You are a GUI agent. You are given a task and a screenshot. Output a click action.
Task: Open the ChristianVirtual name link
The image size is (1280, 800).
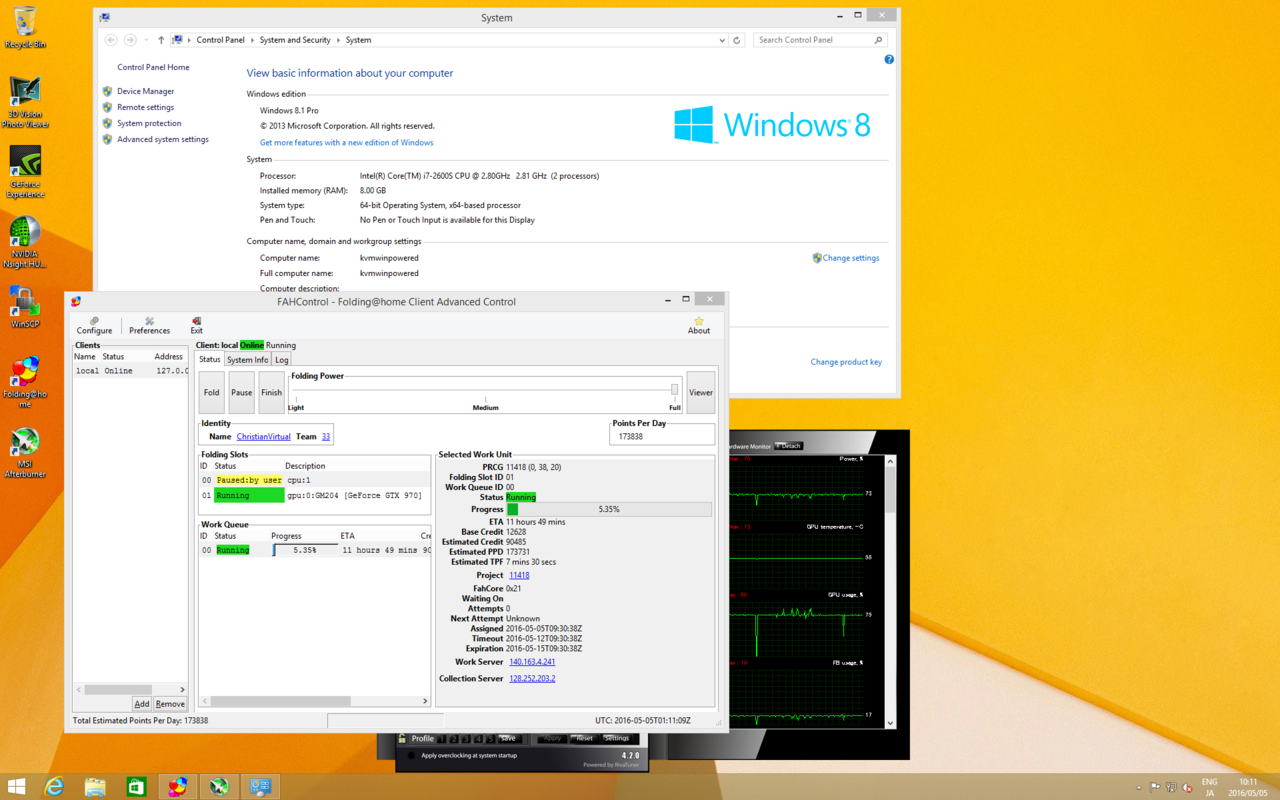coord(264,437)
